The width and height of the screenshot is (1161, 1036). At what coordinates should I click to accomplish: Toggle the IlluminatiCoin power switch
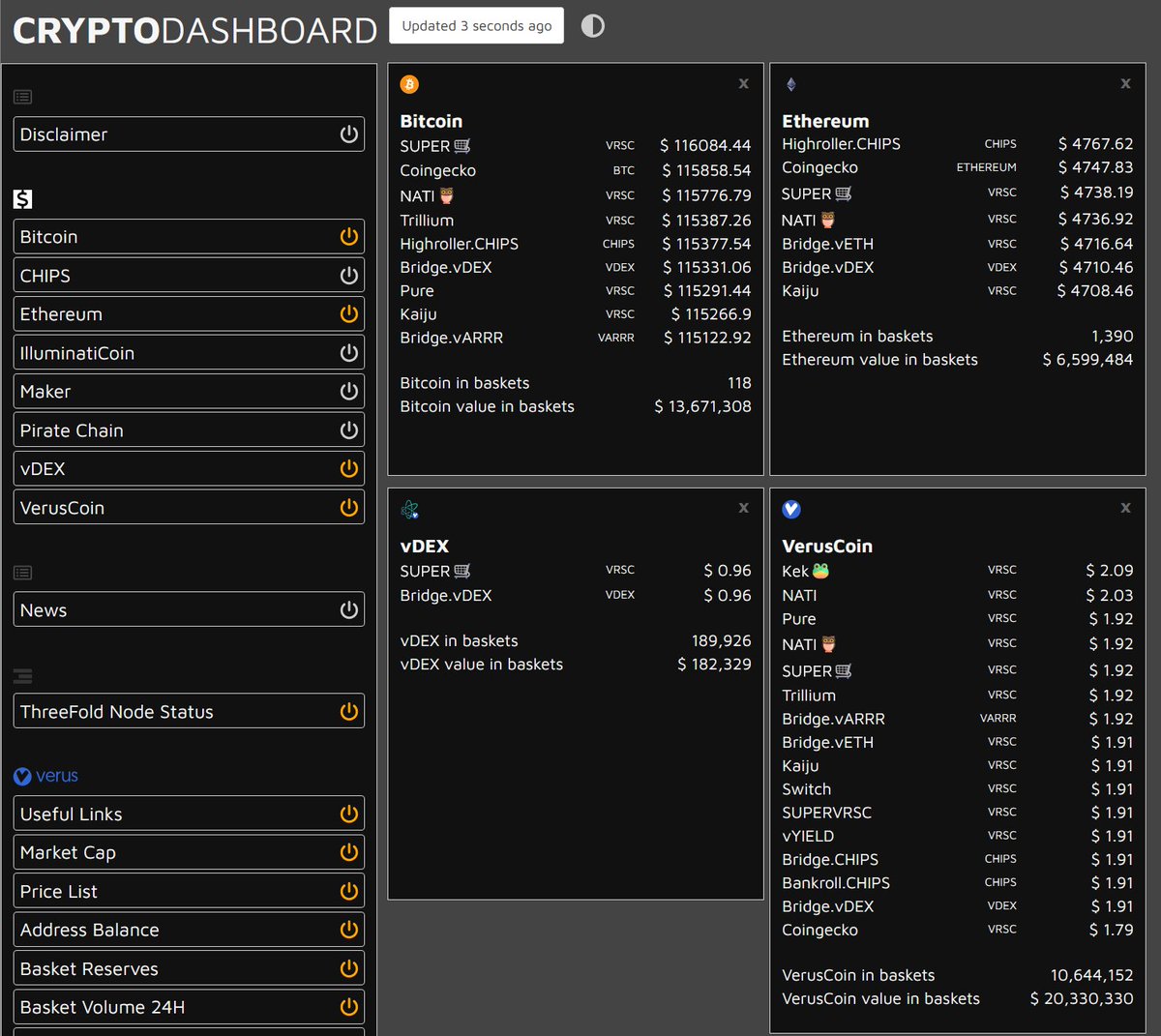349,353
